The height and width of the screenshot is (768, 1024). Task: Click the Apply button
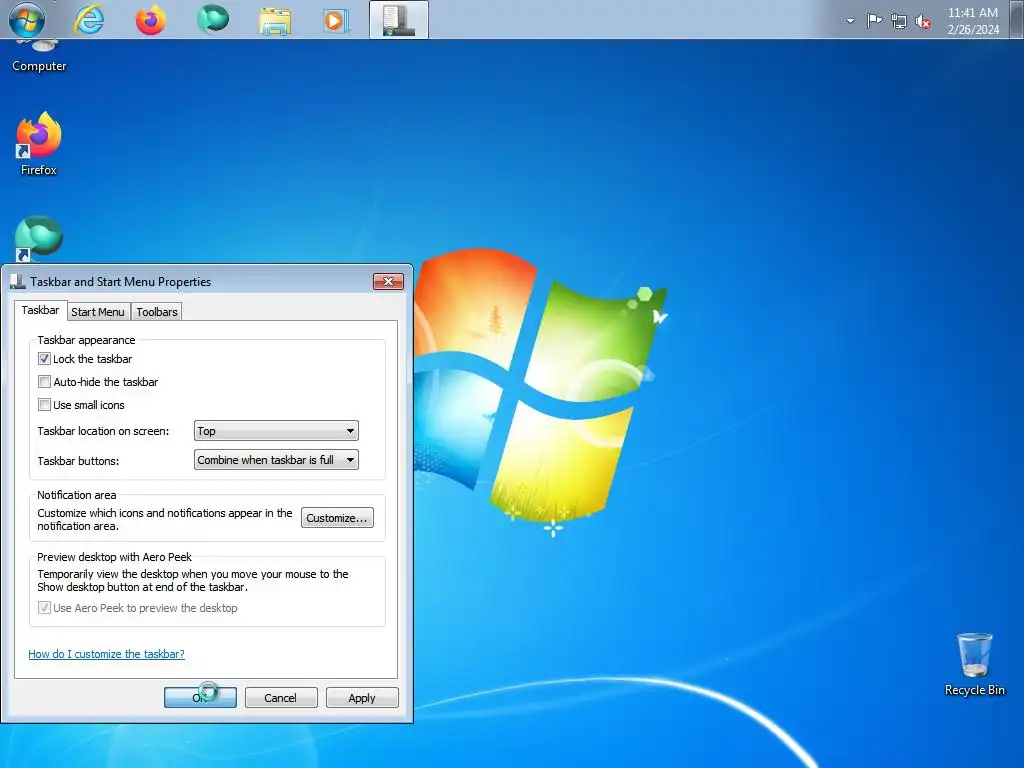click(x=362, y=697)
